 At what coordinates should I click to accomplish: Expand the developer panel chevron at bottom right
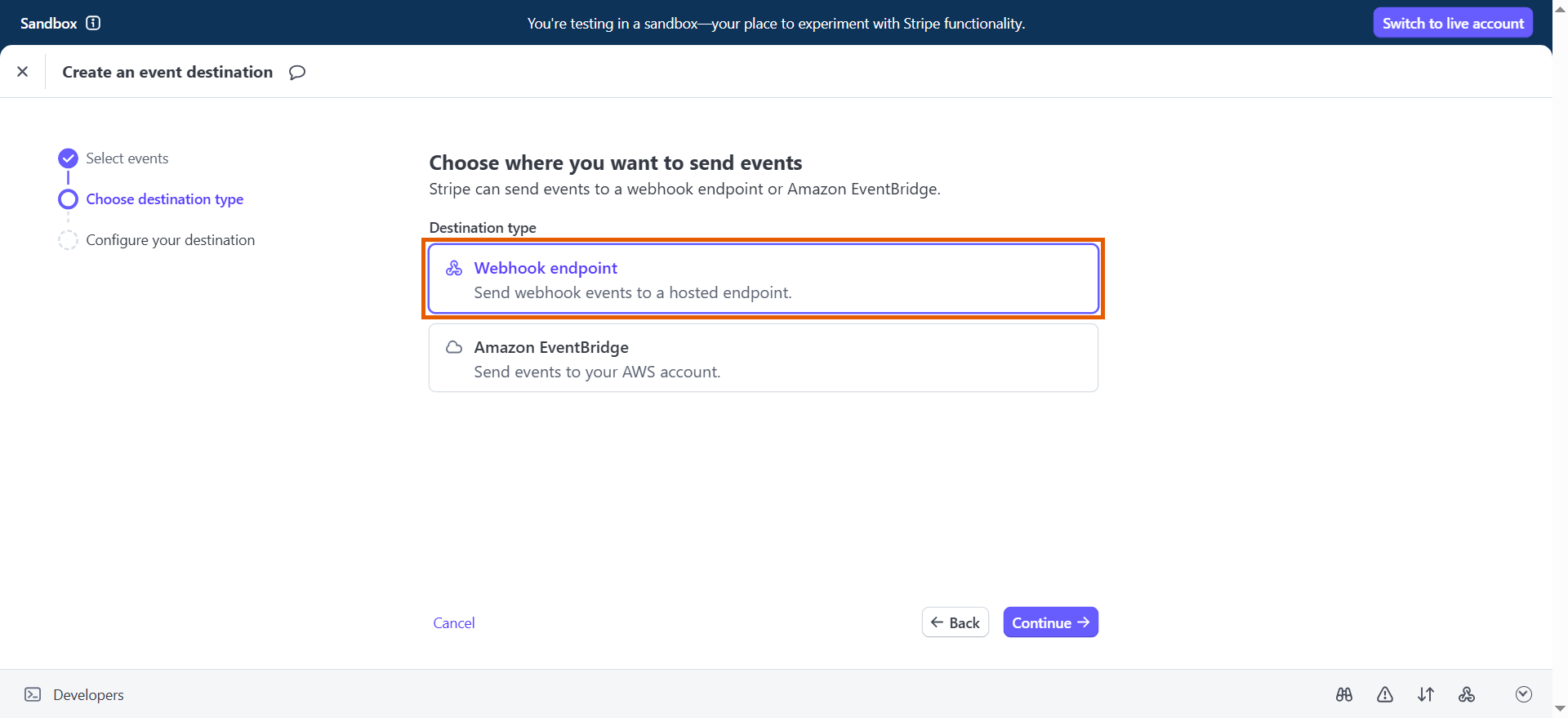[x=1524, y=694]
